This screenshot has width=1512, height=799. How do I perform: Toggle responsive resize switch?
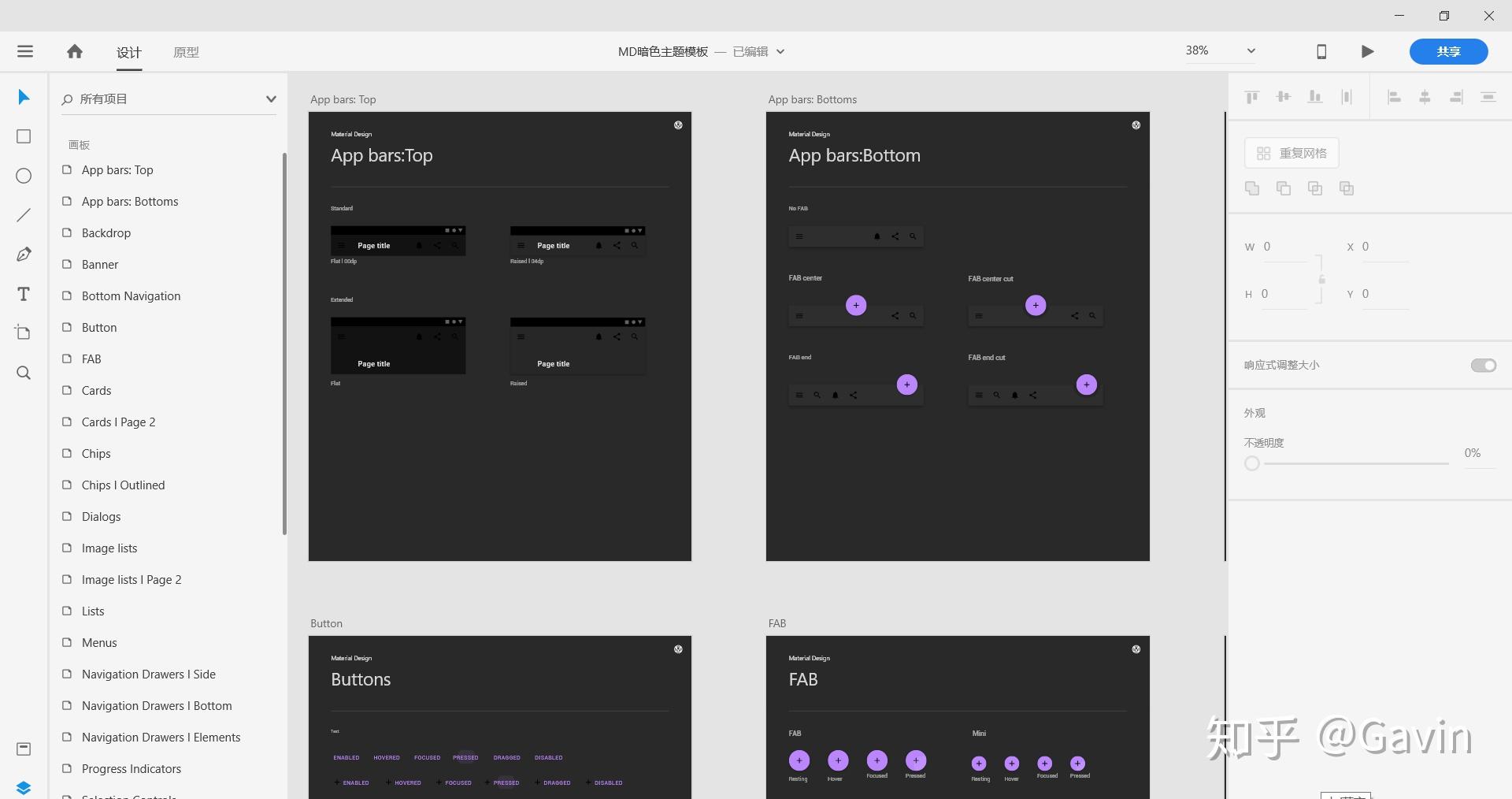1484,365
